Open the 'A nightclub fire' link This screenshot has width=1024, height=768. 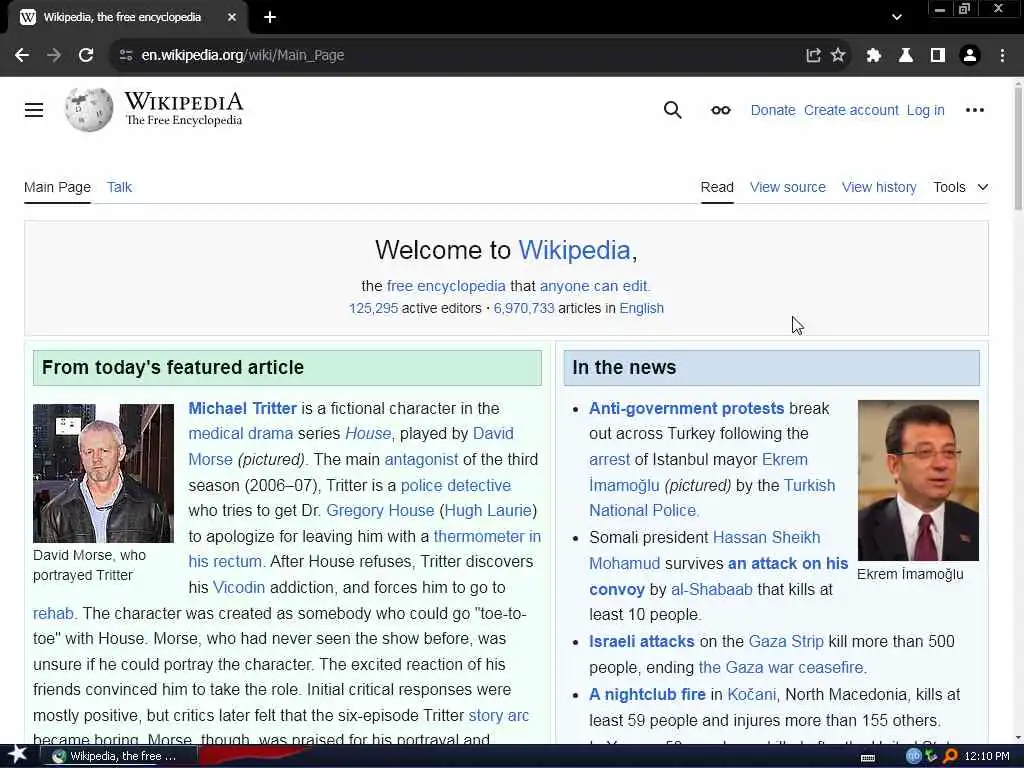pyautogui.click(x=647, y=695)
